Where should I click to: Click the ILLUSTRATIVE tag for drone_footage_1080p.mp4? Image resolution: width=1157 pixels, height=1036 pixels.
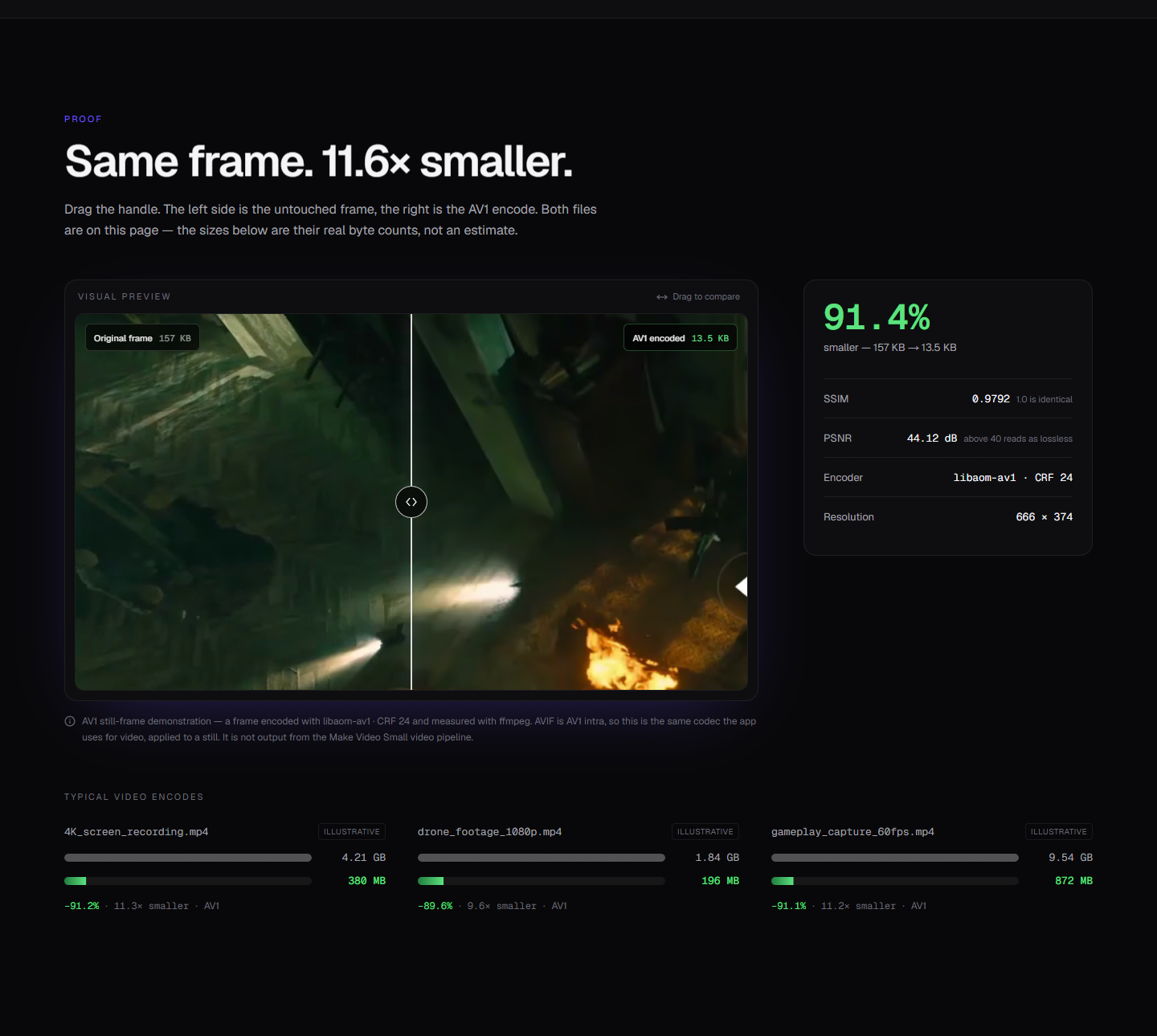[705, 832]
